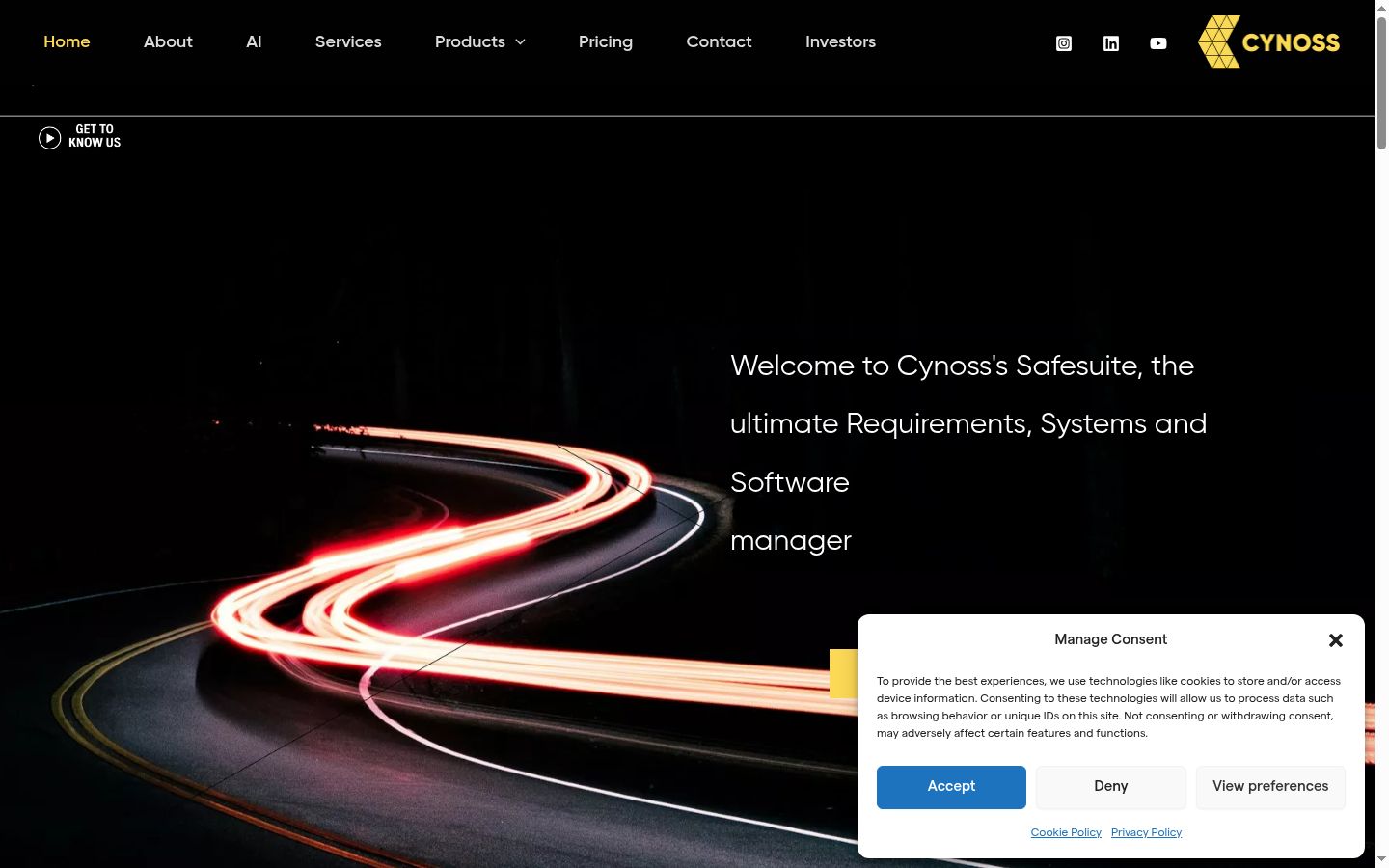Deny cookies in the consent dialog
The height and width of the screenshot is (868, 1389).
click(x=1111, y=787)
